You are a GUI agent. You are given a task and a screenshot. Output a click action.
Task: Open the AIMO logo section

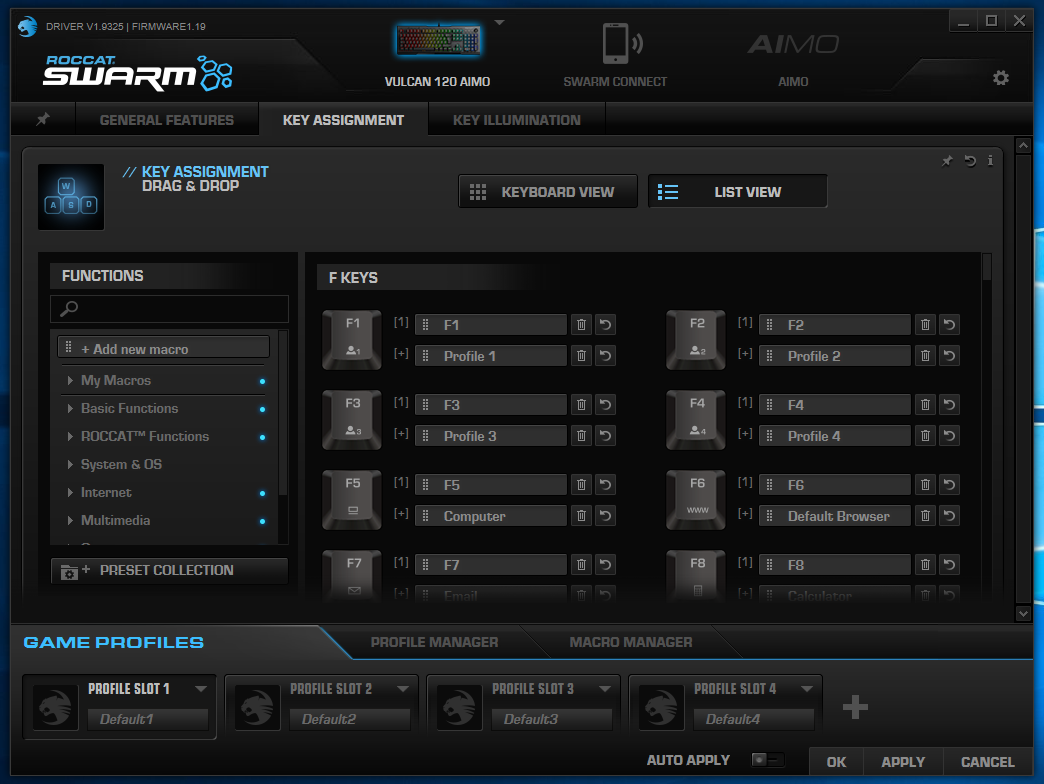[x=793, y=45]
